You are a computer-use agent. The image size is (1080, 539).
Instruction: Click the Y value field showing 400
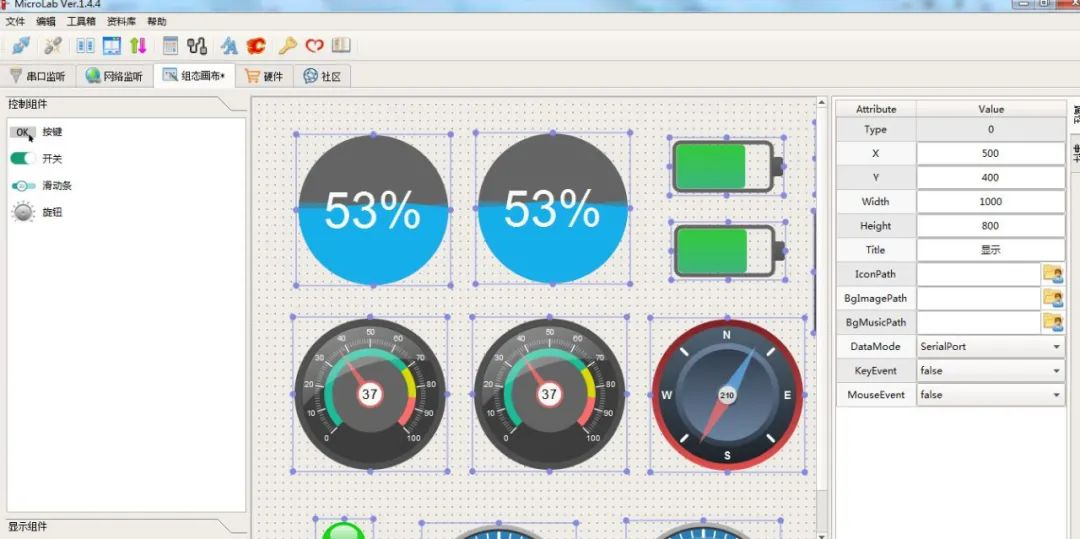(x=990, y=178)
